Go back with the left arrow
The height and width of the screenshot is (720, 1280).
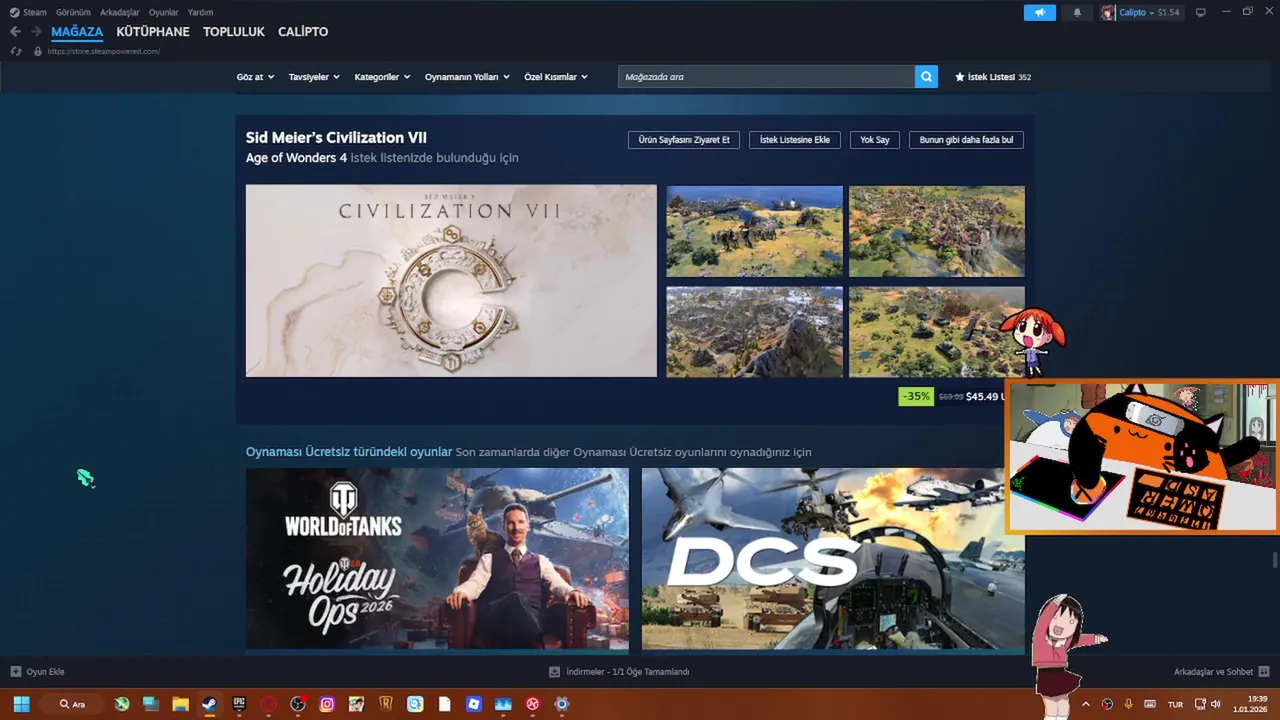[15, 31]
